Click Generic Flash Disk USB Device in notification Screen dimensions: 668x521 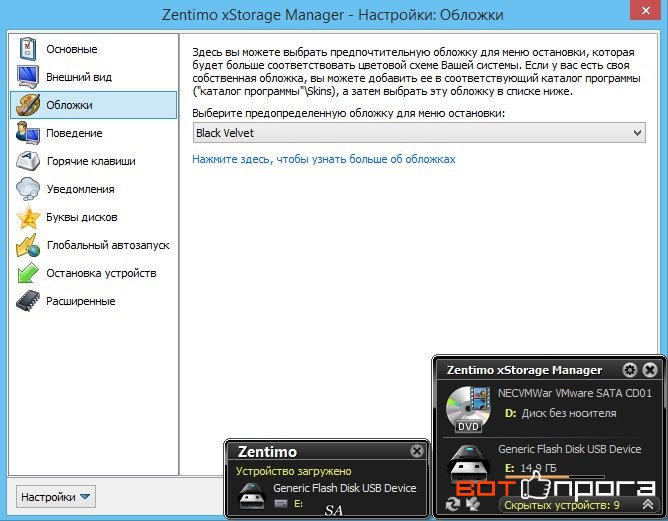pyautogui.click(x=345, y=488)
